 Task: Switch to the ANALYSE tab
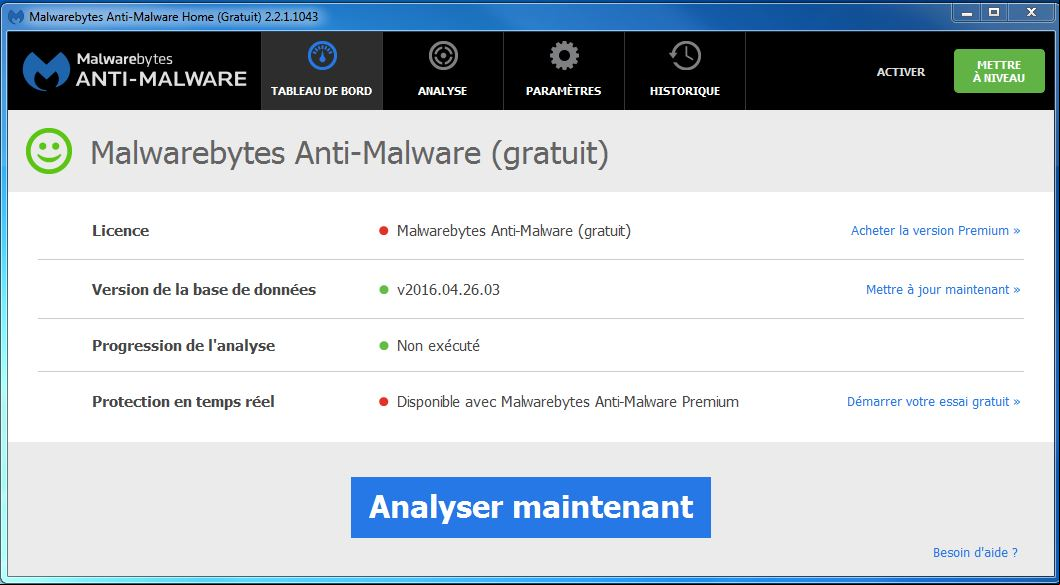tap(443, 71)
